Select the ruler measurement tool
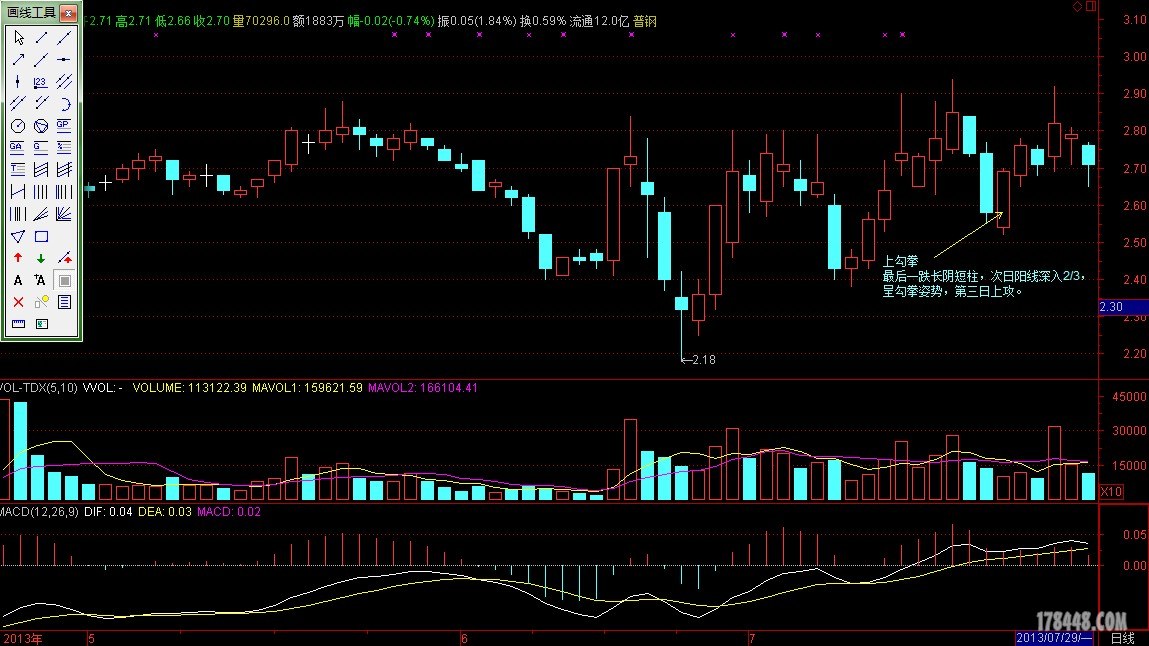This screenshot has height=646, width=1149. pyautogui.click(x=18, y=324)
